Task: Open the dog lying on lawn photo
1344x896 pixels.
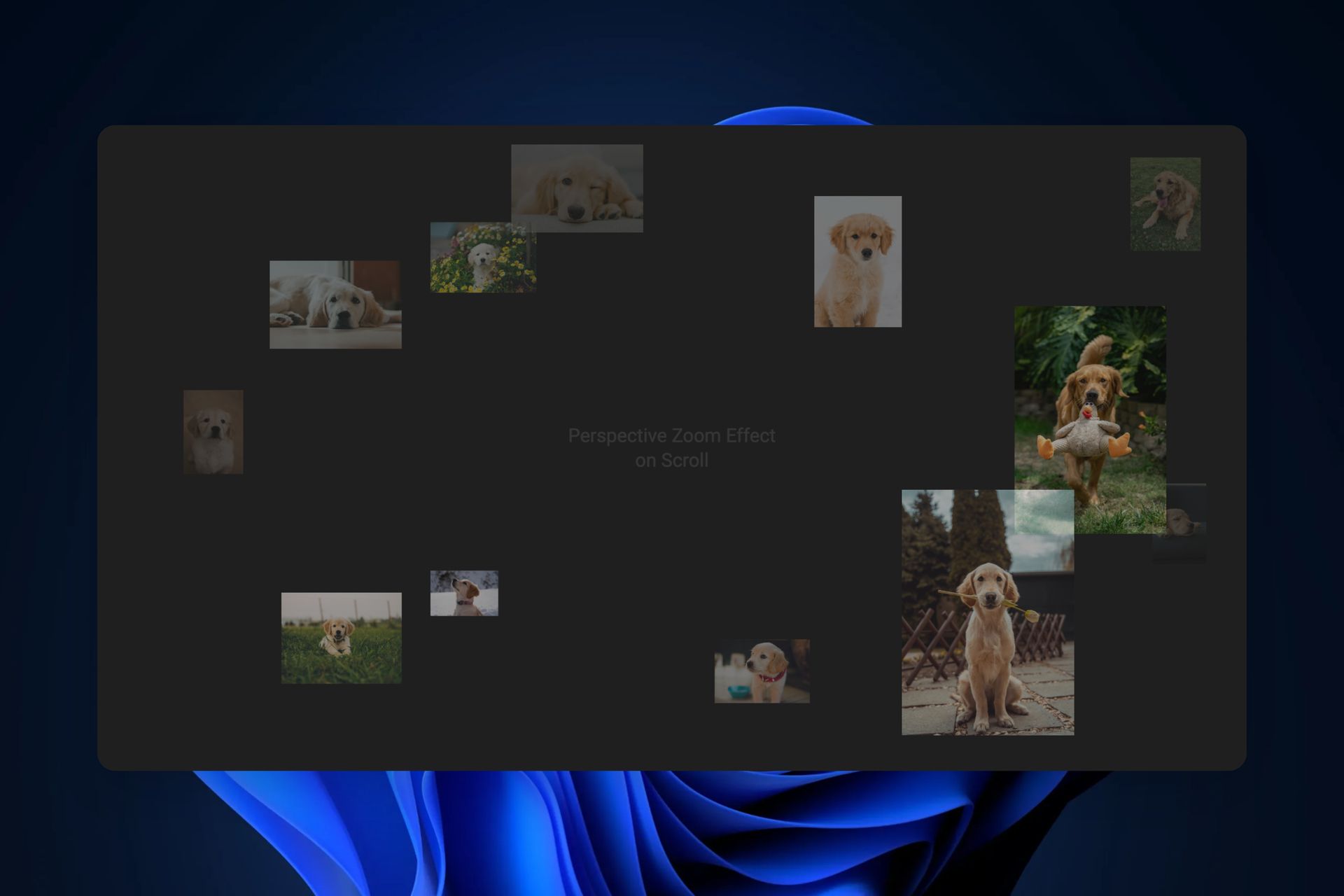Action: click(1165, 204)
